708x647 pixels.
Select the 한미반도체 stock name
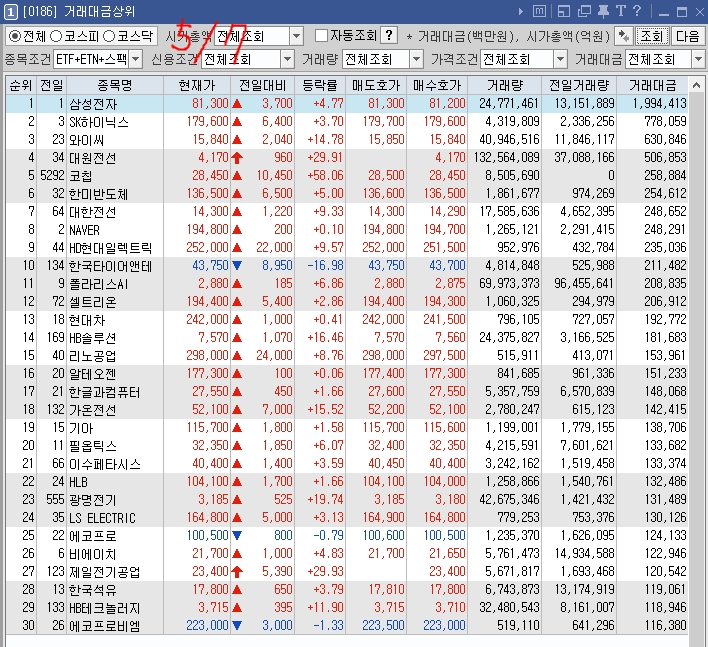point(98,194)
